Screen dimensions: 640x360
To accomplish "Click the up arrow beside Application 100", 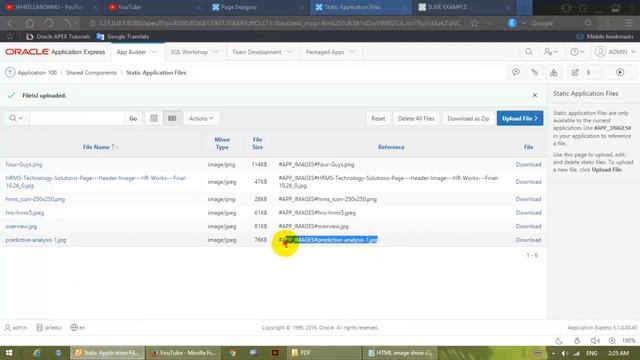I will coord(10,73).
